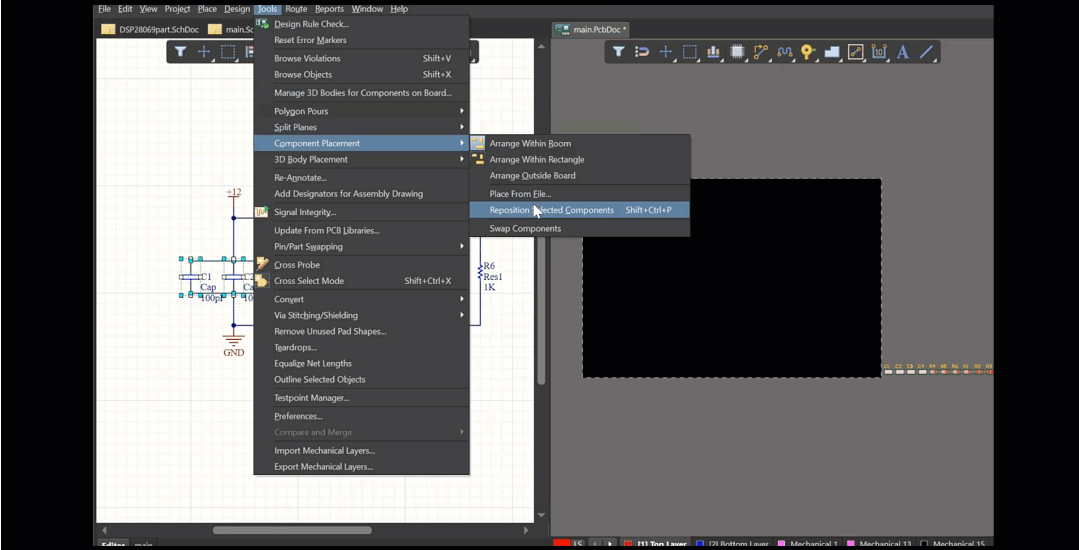Open the Route menu
The height and width of the screenshot is (550, 1079).
296,9
